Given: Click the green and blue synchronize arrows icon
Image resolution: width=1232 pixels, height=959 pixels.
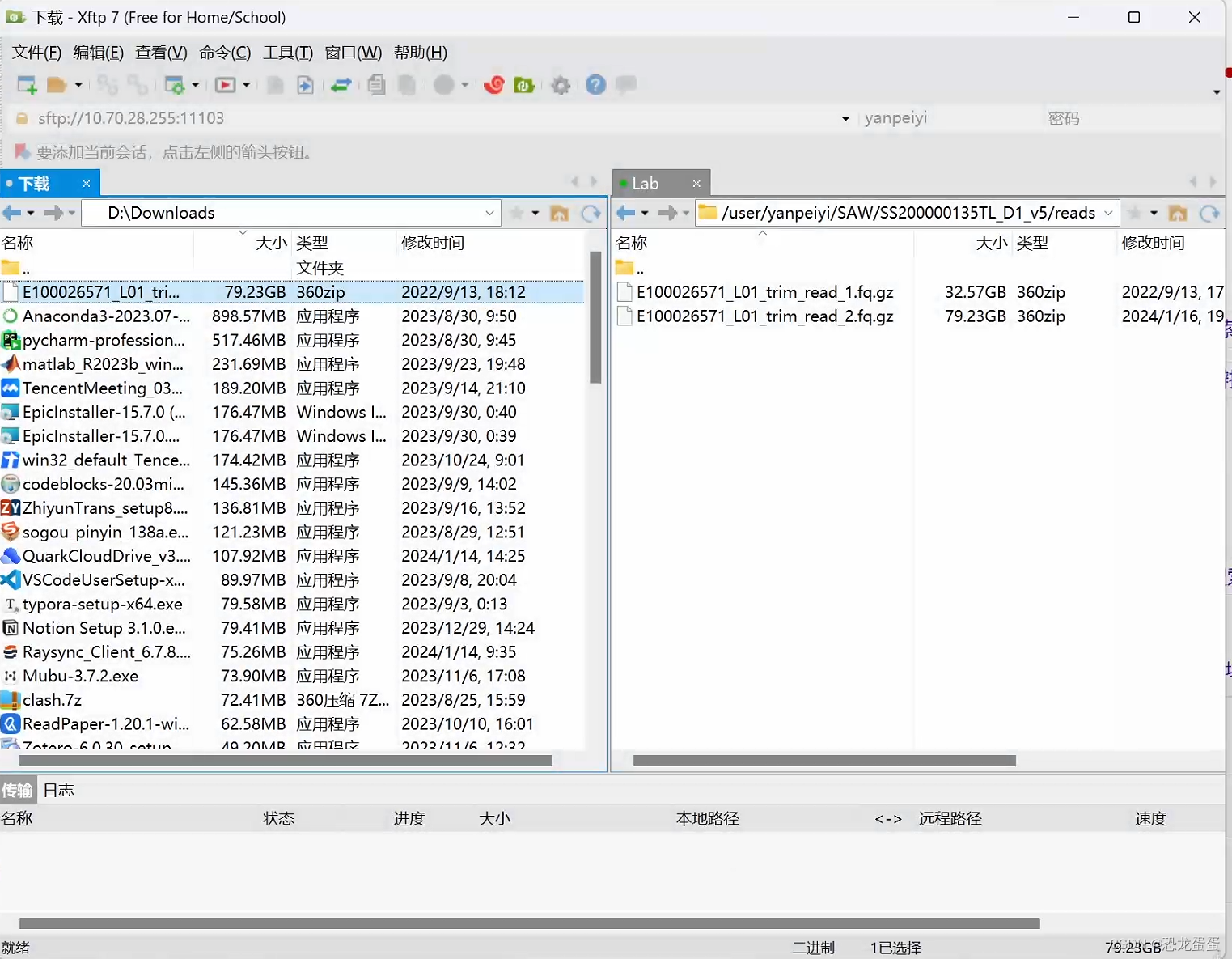Looking at the screenshot, I should click(x=341, y=85).
